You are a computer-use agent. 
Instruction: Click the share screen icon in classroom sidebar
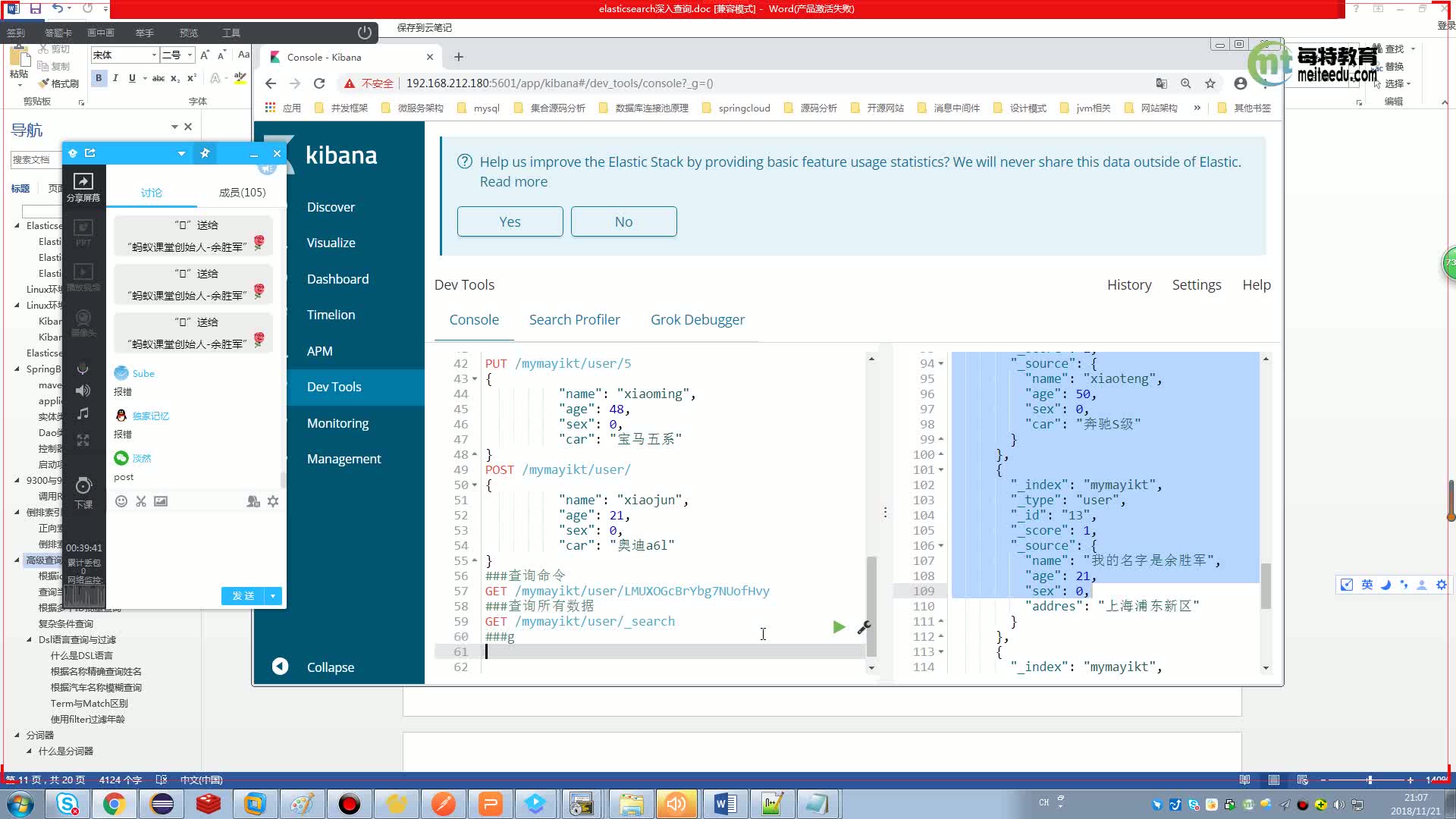tap(83, 187)
